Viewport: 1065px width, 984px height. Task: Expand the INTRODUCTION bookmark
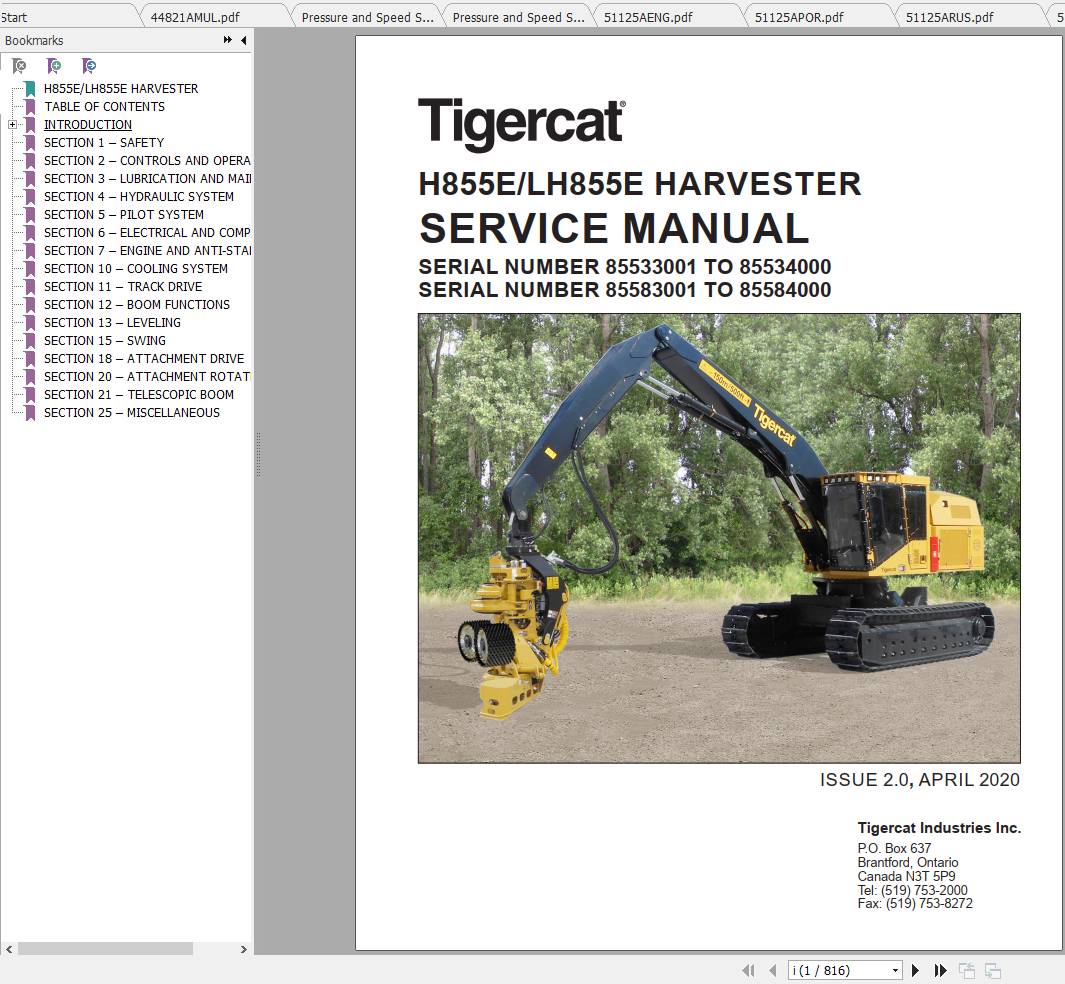(11, 124)
